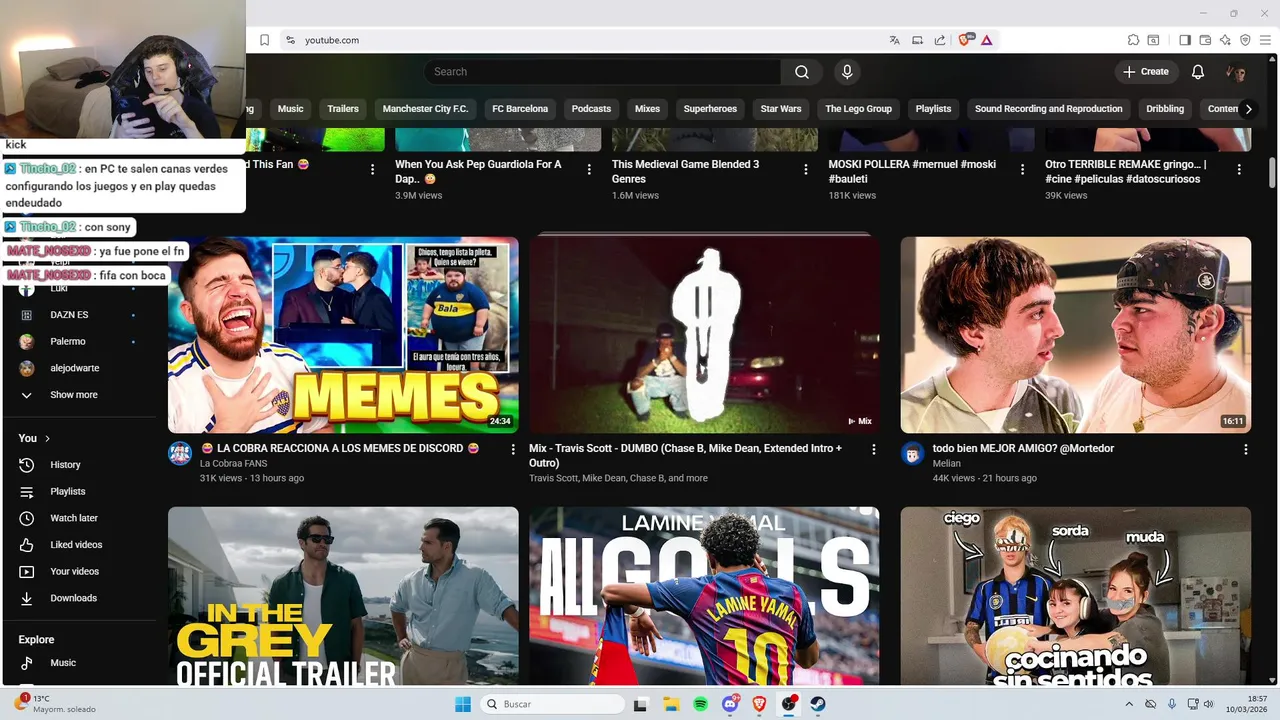Screen dimensions: 1280x720
Task: Open options for Pep Guardiola short
Action: click(x=589, y=170)
